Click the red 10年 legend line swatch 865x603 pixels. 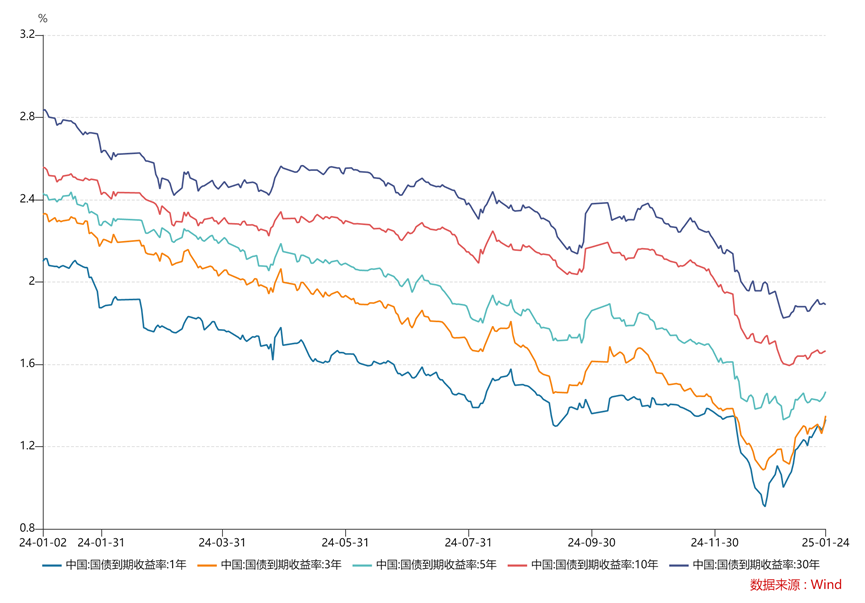519,565
